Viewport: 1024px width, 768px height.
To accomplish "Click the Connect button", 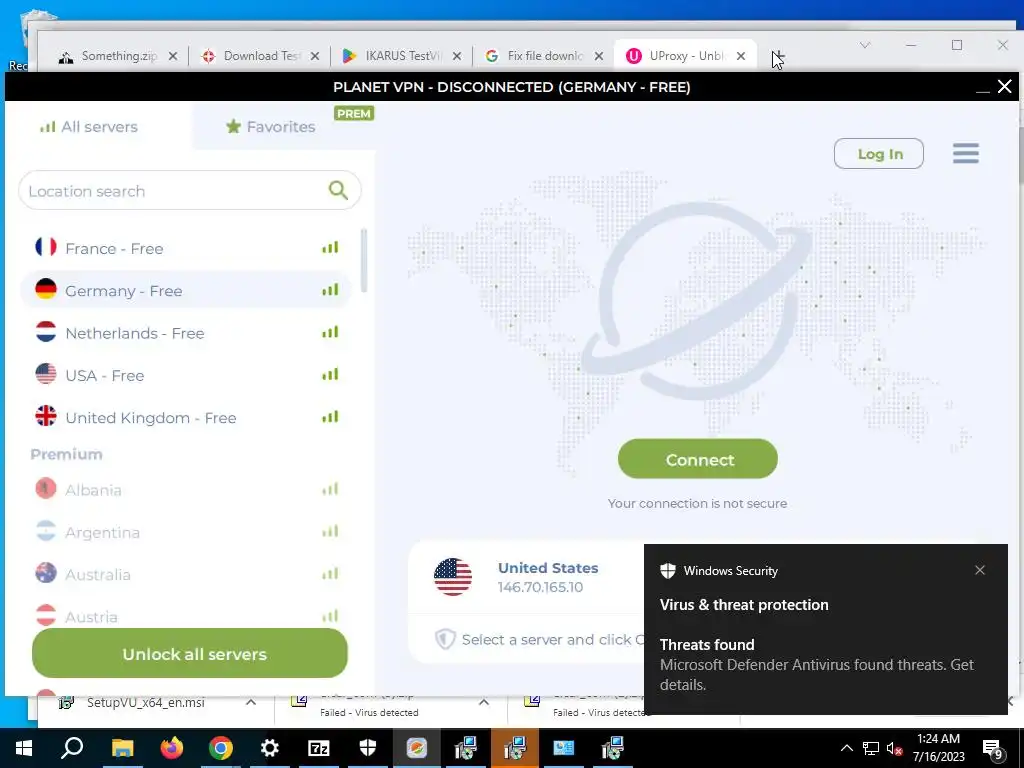I will click(x=697, y=459).
